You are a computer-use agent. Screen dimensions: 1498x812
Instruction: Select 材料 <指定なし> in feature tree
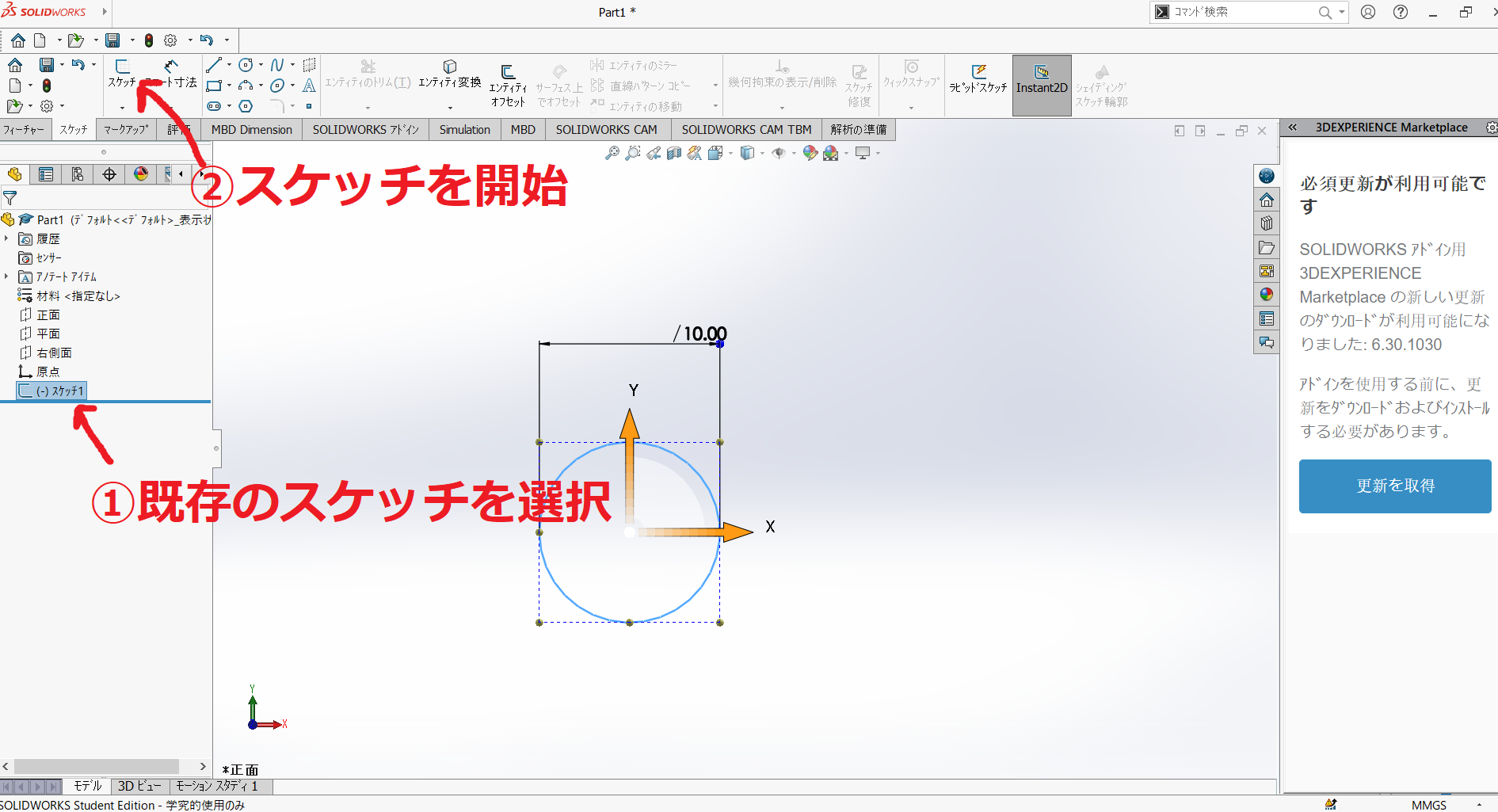(x=69, y=295)
